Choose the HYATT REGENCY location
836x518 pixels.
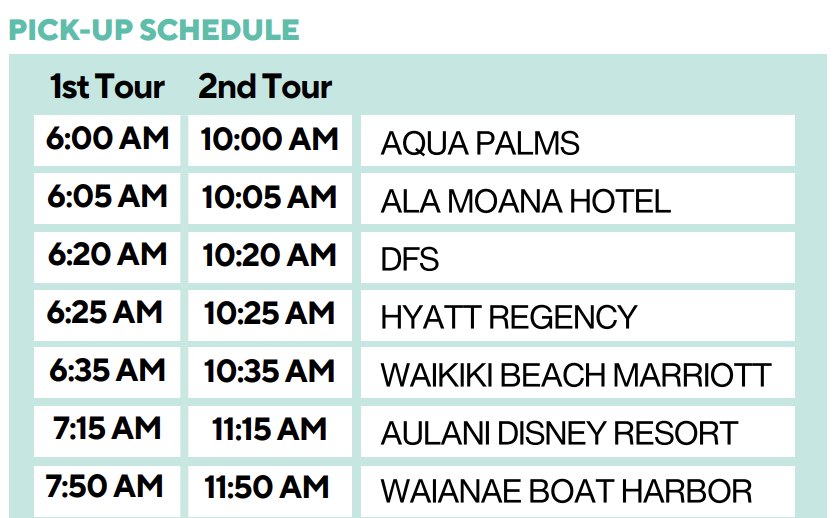pyautogui.click(x=577, y=317)
